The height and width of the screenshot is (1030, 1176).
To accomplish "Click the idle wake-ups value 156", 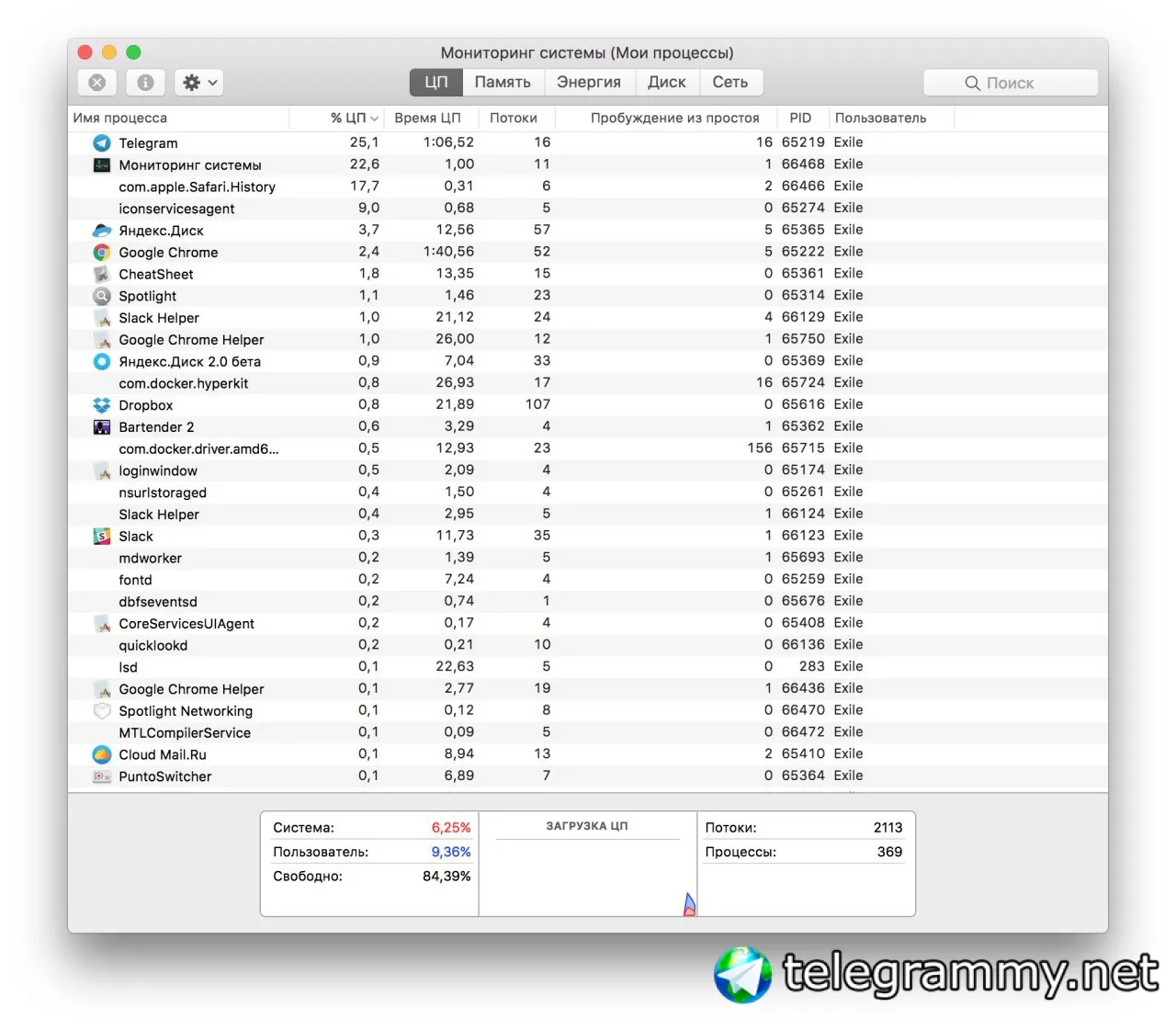I will [760, 448].
